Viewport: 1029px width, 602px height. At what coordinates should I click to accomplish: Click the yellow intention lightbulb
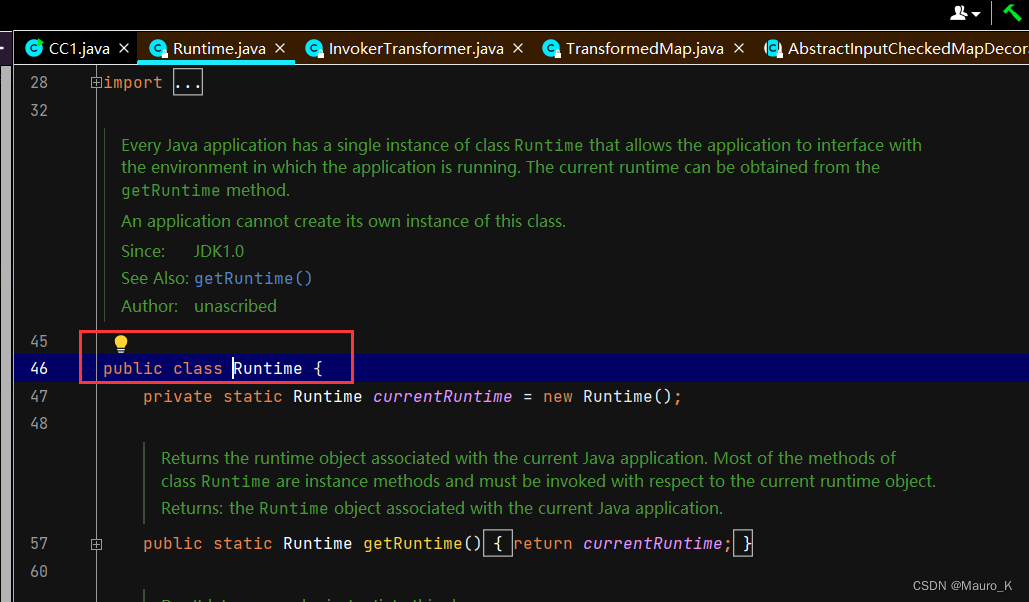click(x=121, y=343)
